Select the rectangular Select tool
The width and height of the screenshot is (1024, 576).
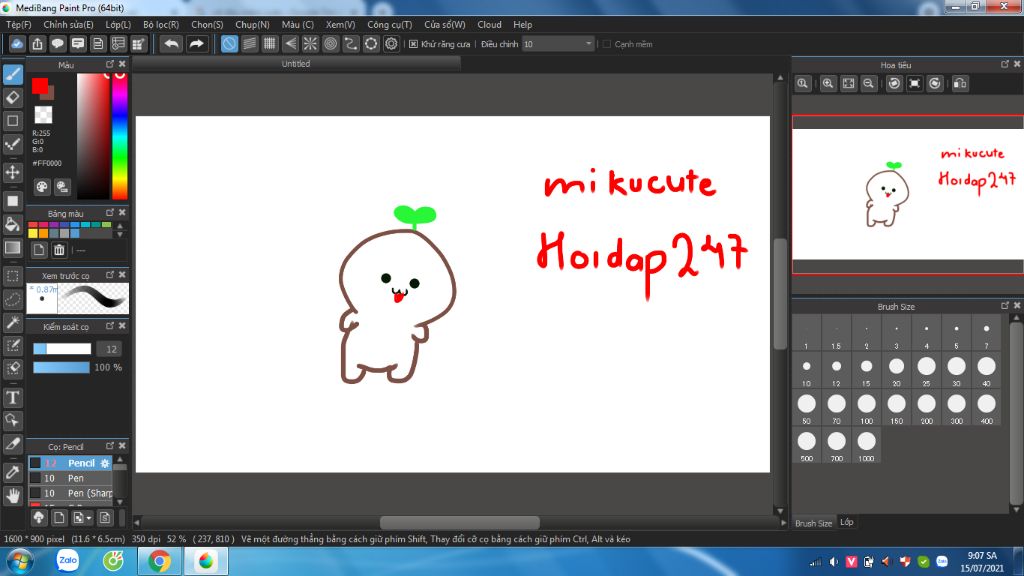click(12, 276)
